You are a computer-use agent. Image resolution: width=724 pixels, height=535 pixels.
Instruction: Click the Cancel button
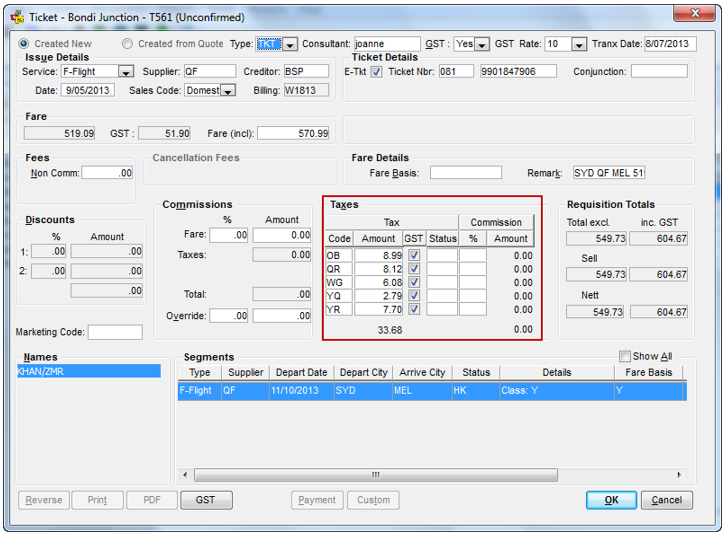pos(666,500)
